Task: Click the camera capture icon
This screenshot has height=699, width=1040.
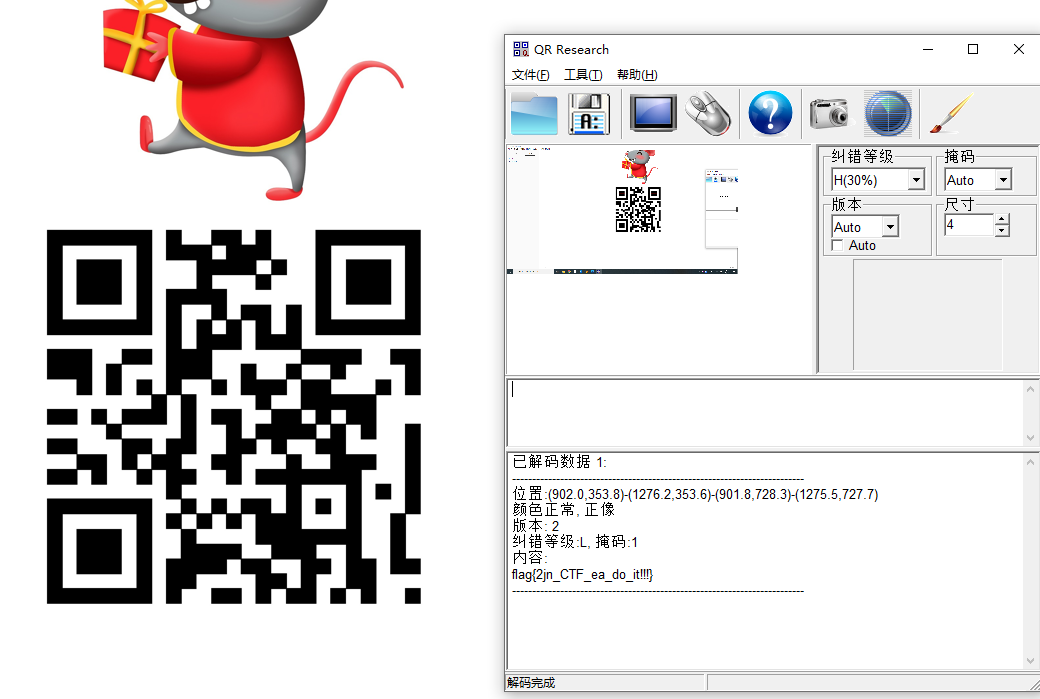Action: point(829,113)
